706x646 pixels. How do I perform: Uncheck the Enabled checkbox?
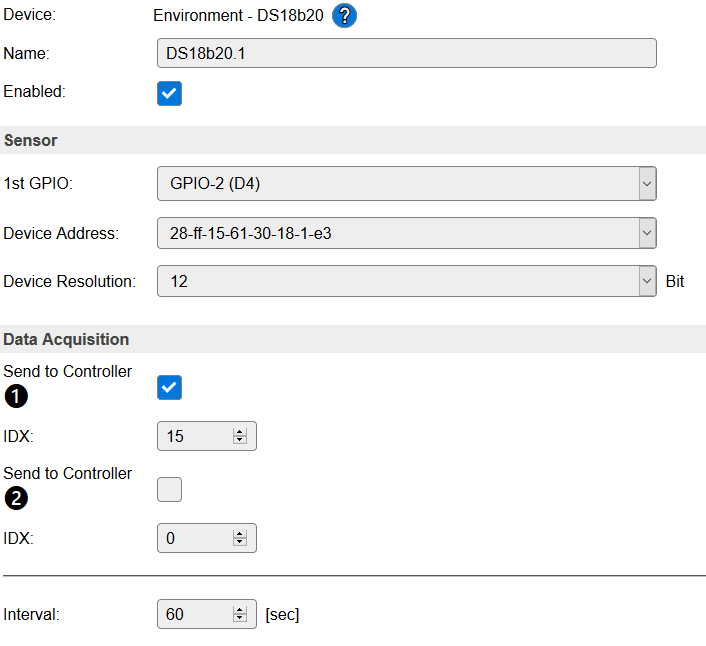170,93
